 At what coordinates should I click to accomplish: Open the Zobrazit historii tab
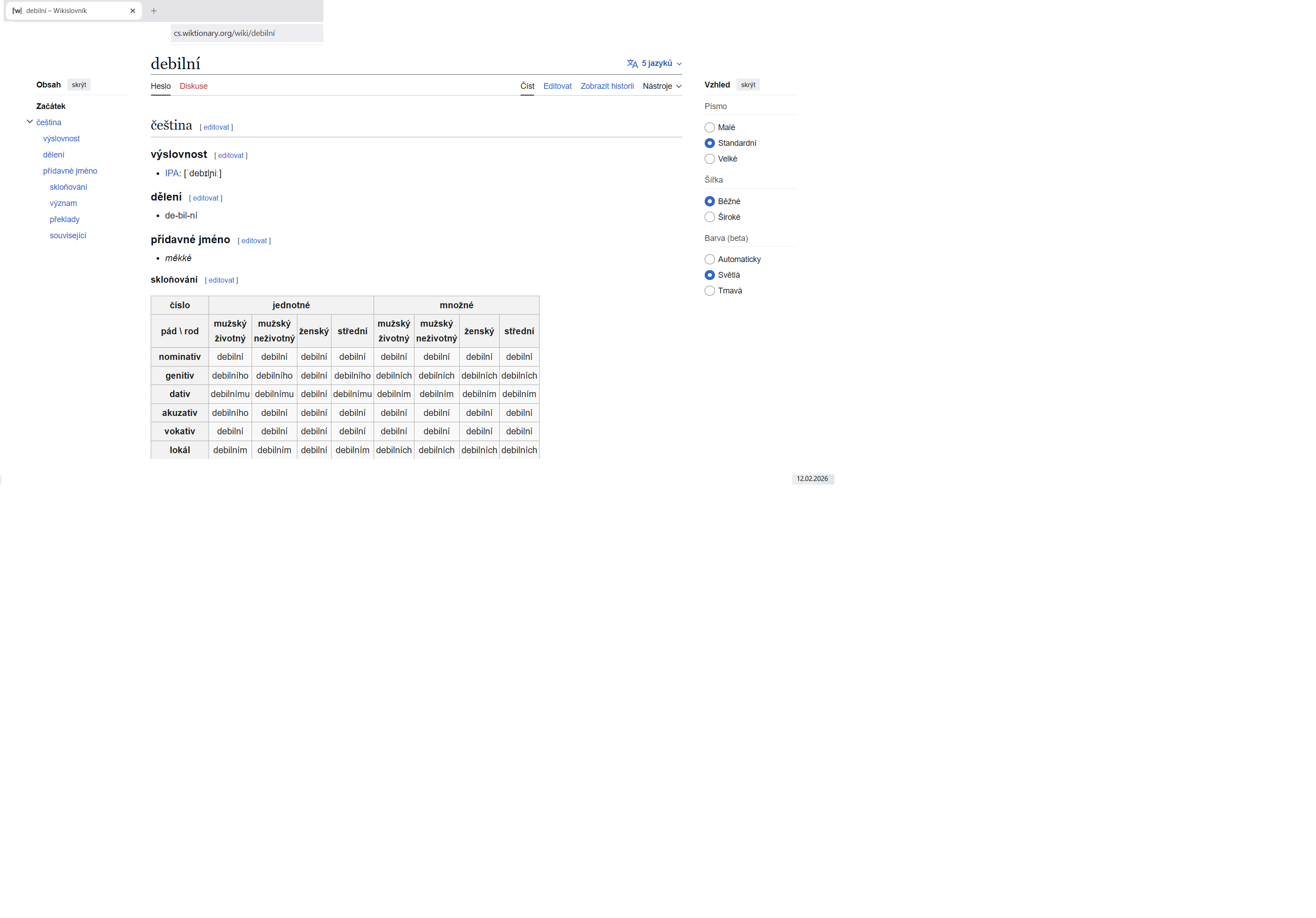pos(606,86)
